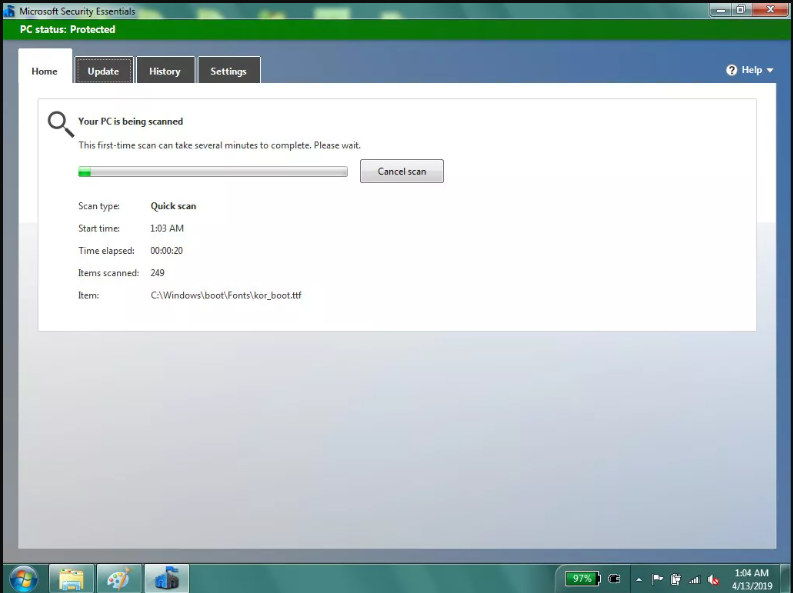Minimize the Security Essentials window
Screen dimensions: 793x593
click(720, 10)
